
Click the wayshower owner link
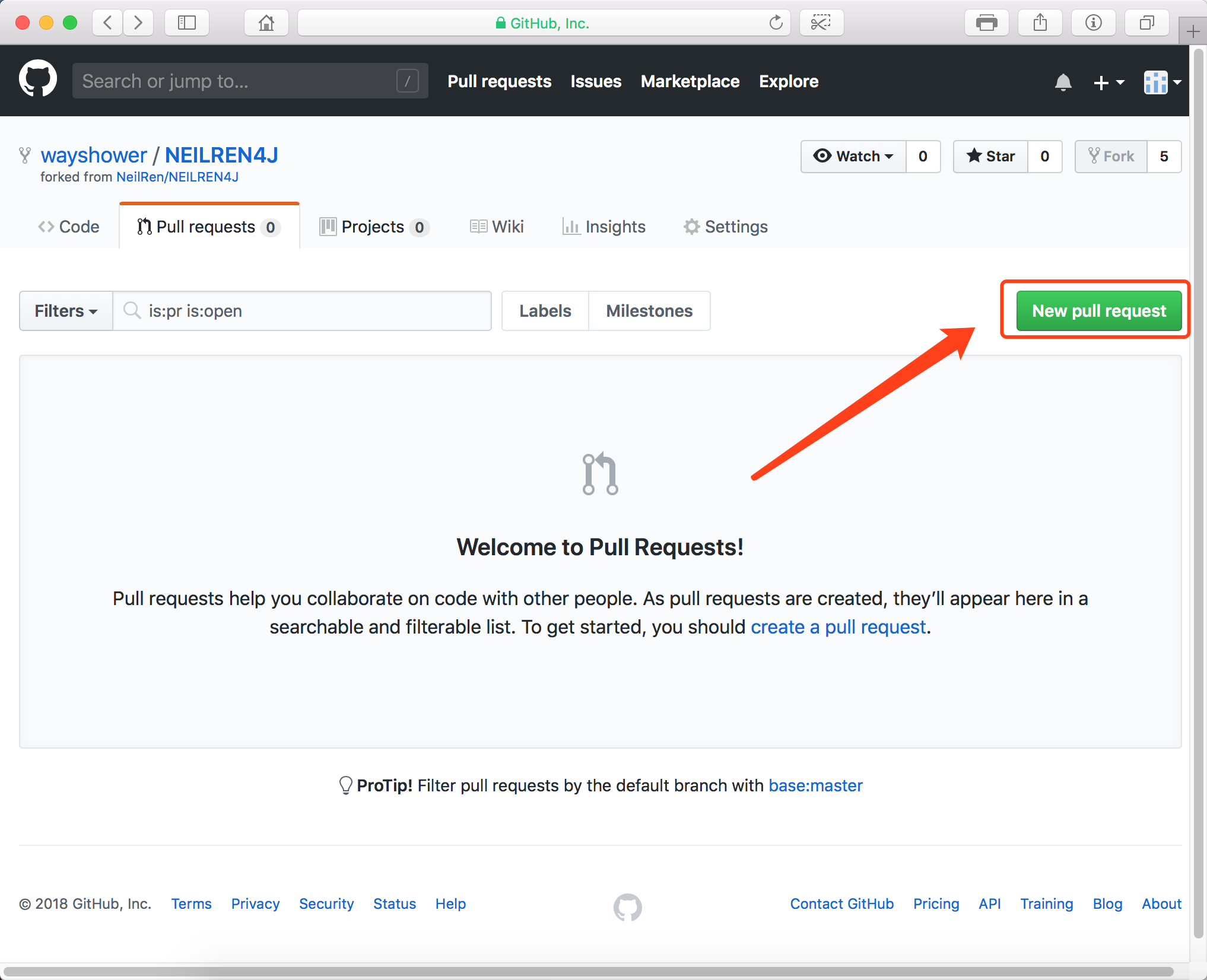(x=94, y=155)
